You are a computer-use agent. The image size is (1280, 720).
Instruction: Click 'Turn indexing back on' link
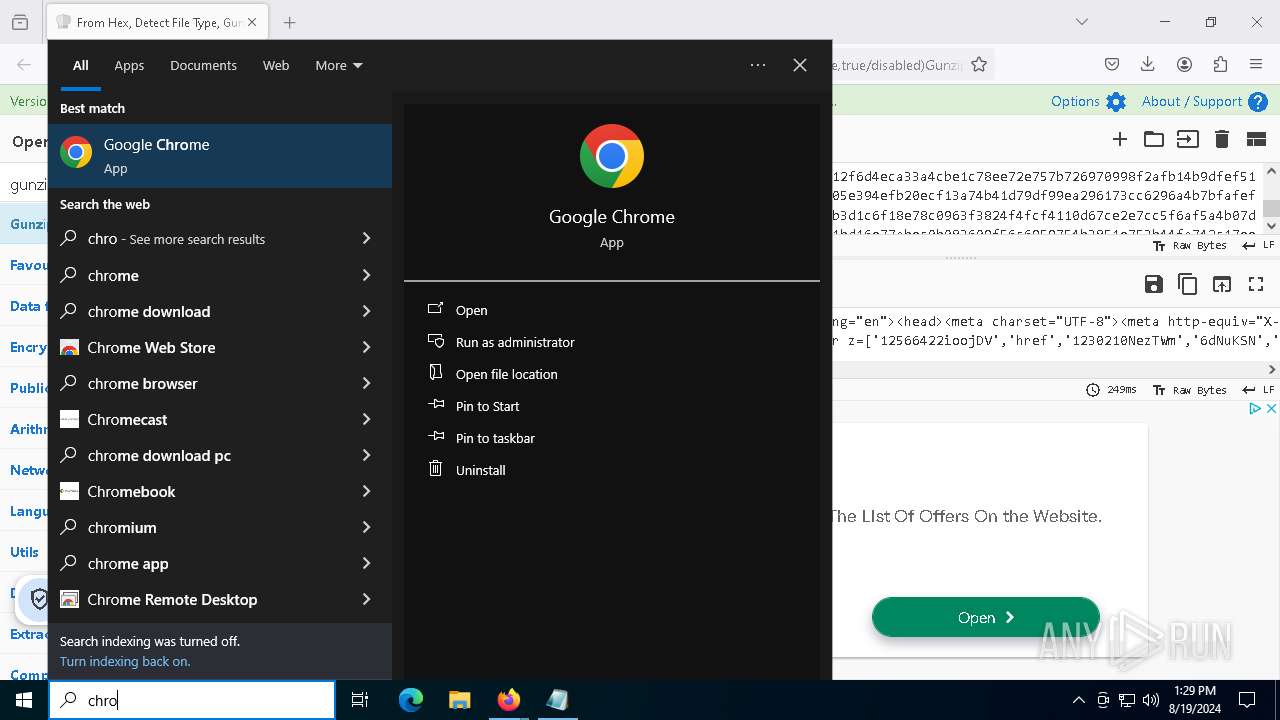tap(125, 661)
